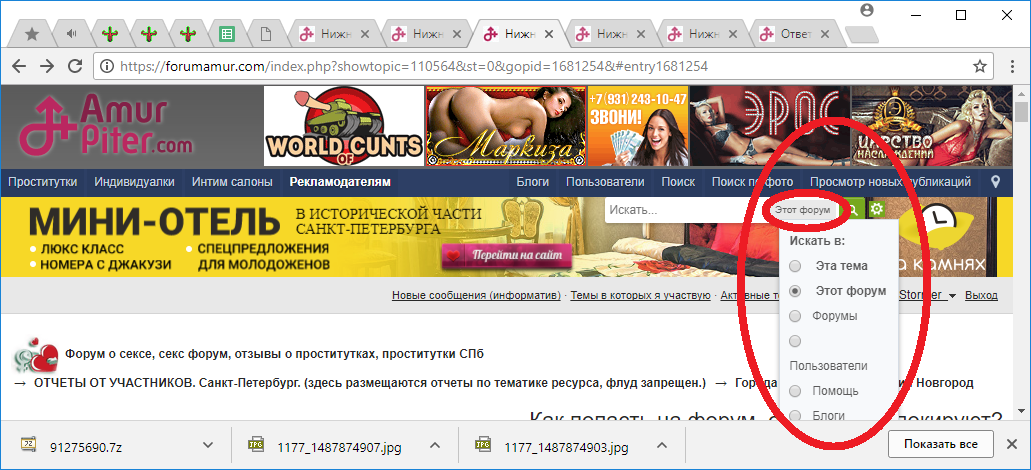Expand options for the 91275690.7z download
This screenshot has width=1031, height=470.
click(208, 445)
